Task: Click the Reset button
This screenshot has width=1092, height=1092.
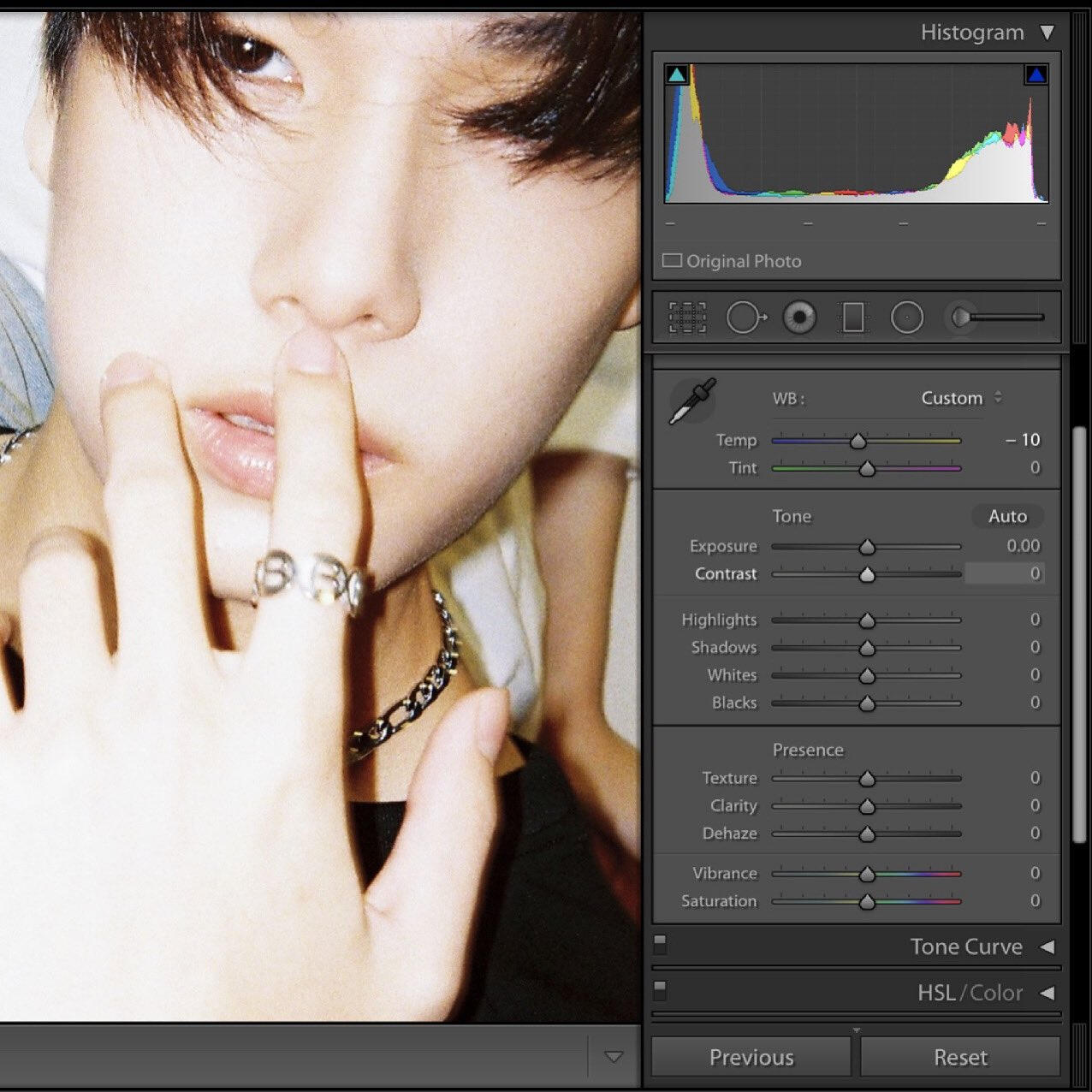Action: click(x=960, y=1057)
